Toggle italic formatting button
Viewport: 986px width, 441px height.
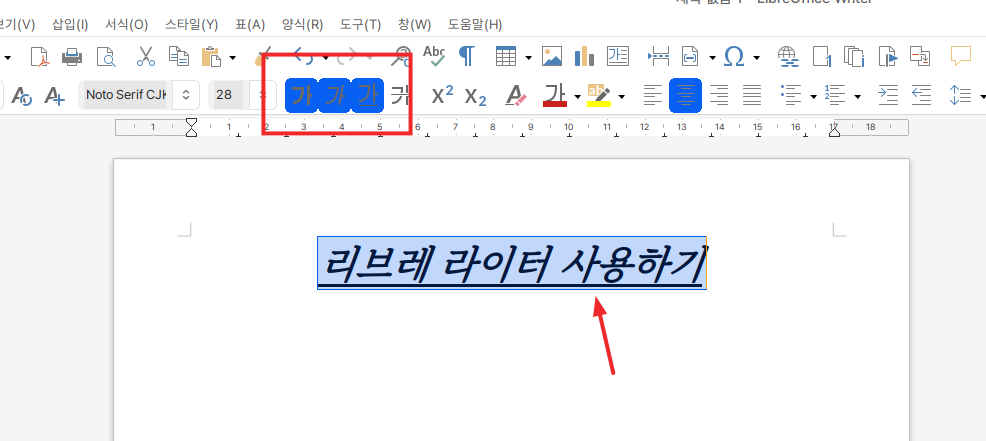(335, 96)
